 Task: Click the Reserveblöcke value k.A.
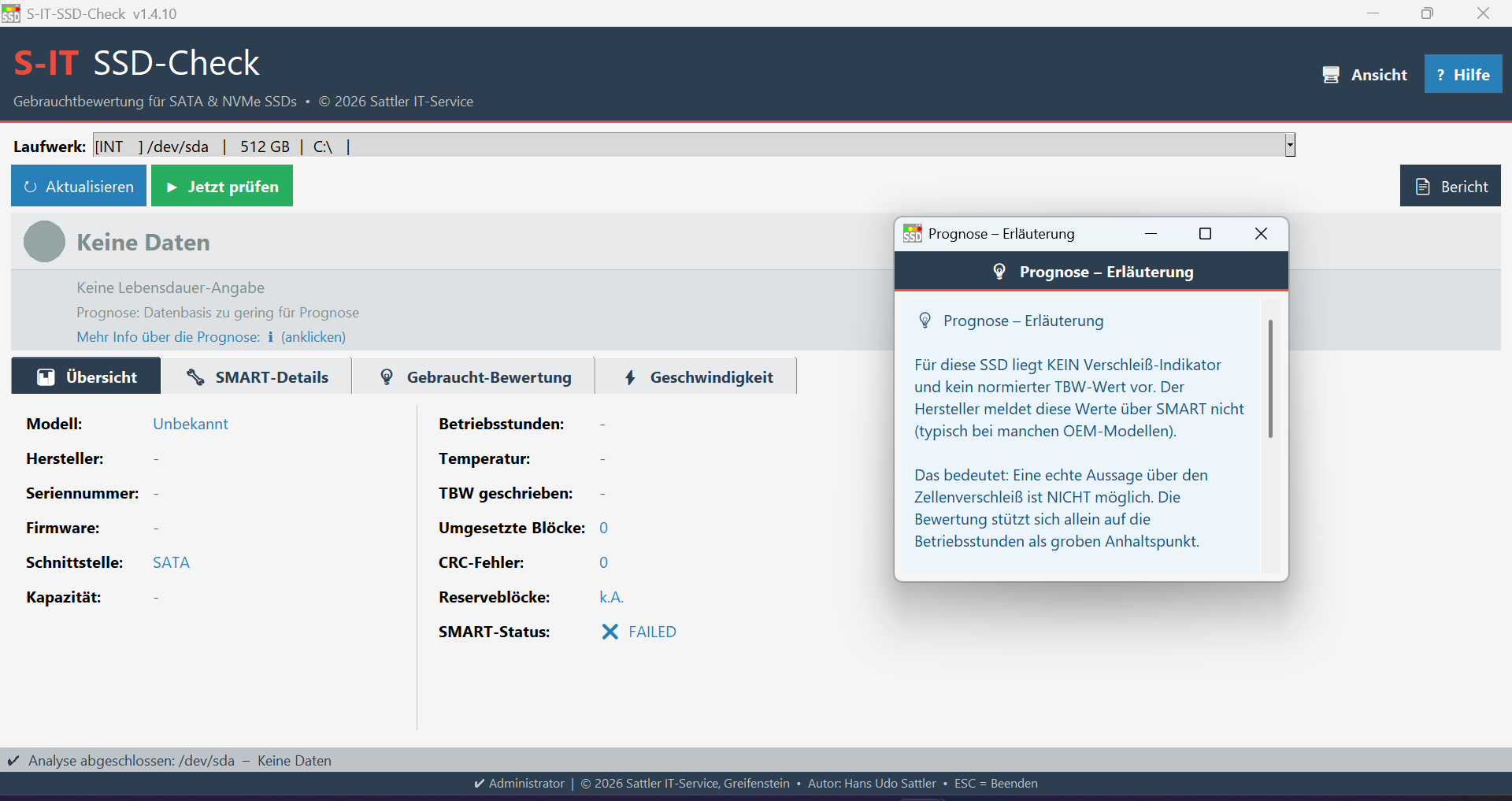[x=611, y=597]
